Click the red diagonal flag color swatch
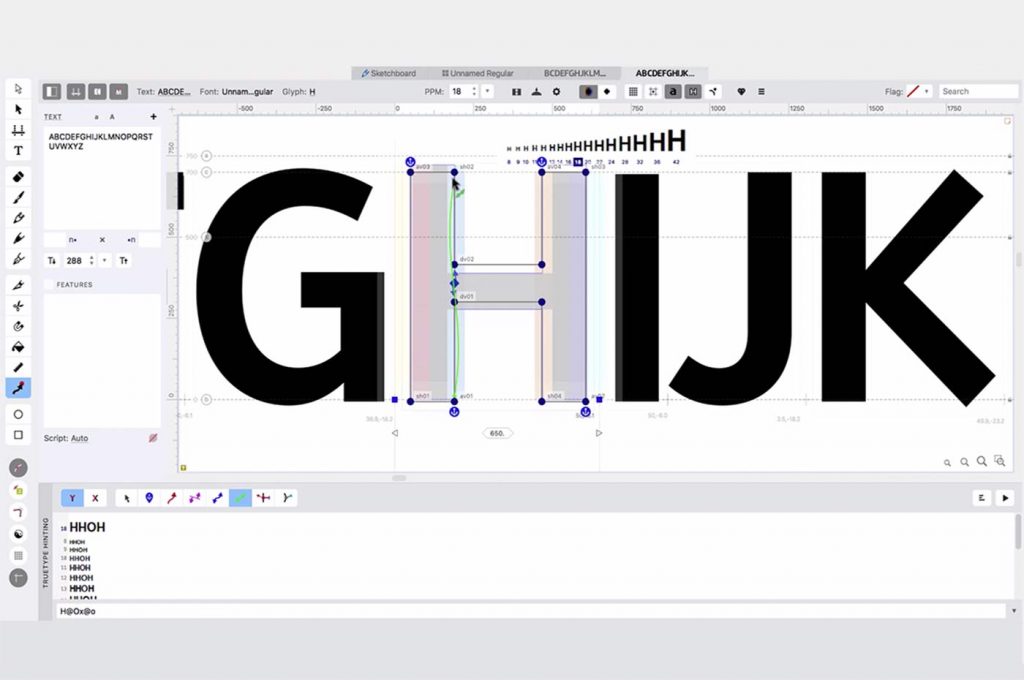 913,90
